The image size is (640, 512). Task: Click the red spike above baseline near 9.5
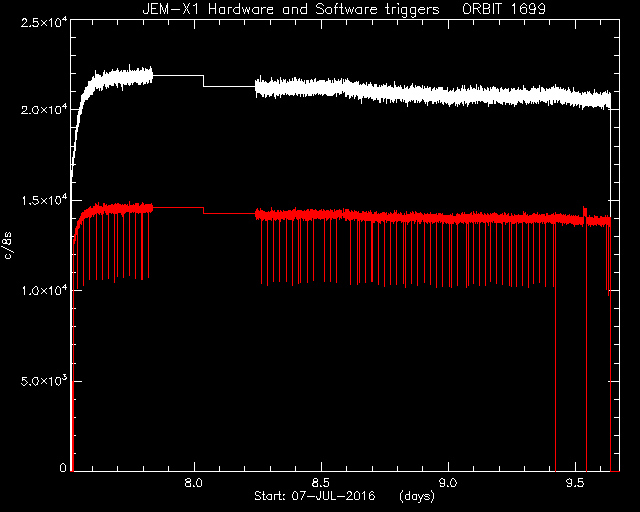point(584,211)
